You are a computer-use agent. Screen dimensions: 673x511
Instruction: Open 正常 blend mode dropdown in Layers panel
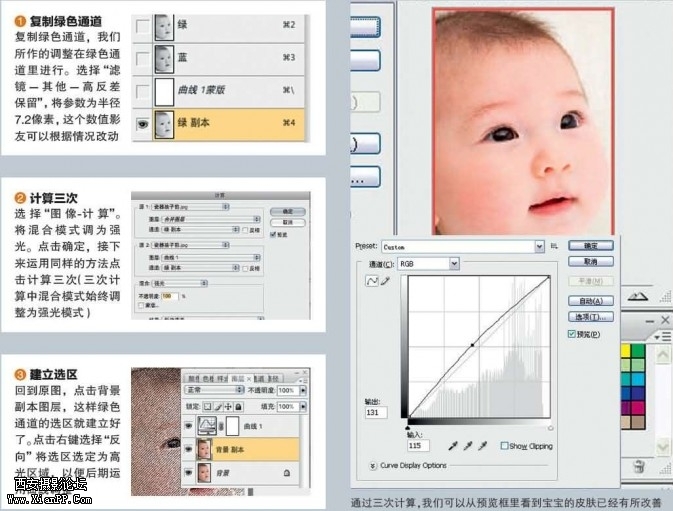214,390
